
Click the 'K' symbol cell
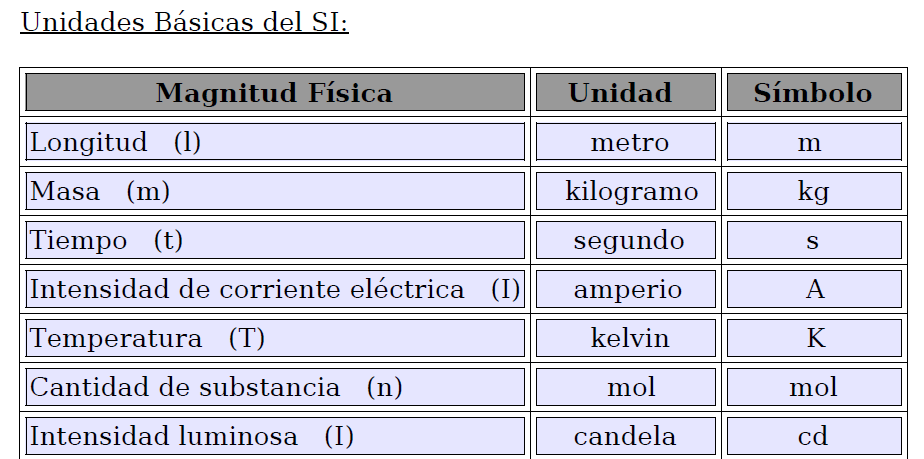click(813, 338)
